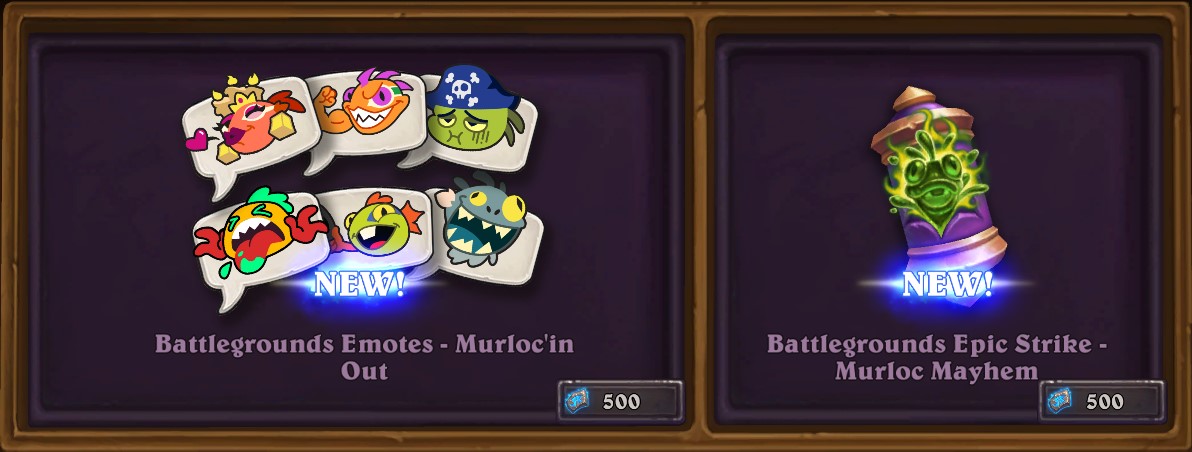
Task: Open Battlegrounds Emotes - Murloc'in Out title
Action: (364, 357)
